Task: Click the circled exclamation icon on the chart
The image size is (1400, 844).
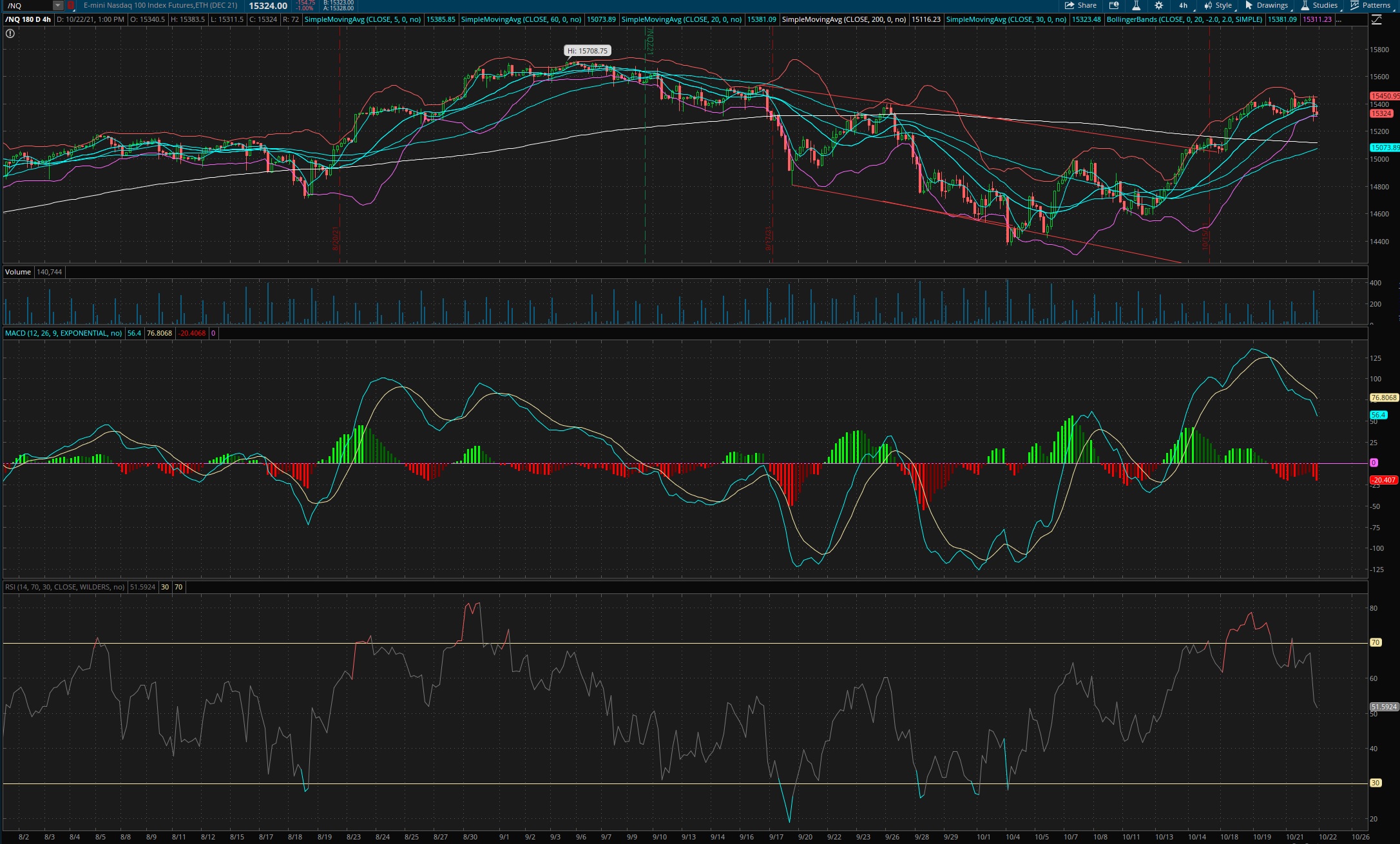Action: [x=10, y=34]
